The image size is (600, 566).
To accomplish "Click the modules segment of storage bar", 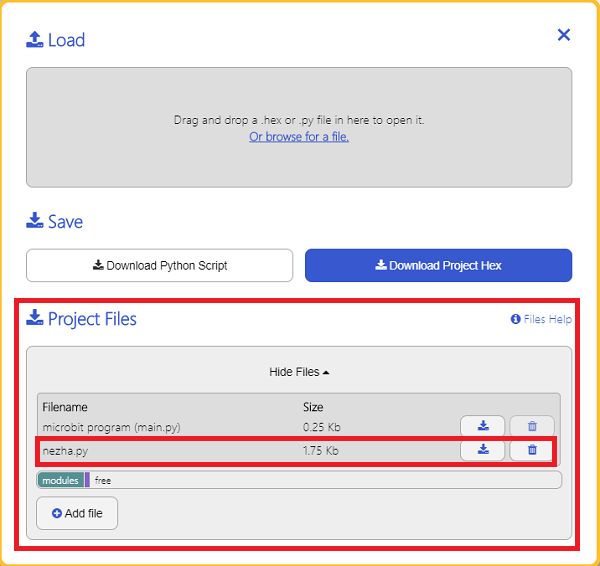I will [x=60, y=480].
